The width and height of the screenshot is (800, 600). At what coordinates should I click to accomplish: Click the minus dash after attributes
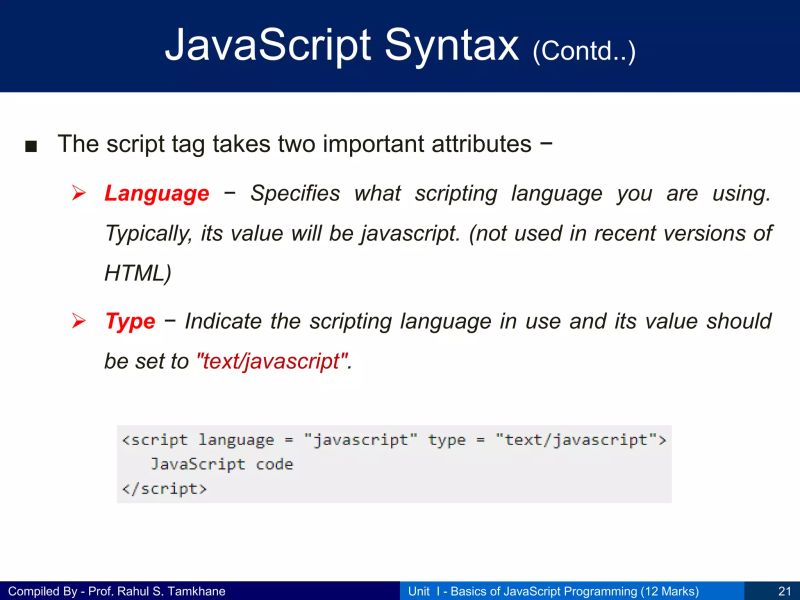(x=546, y=144)
